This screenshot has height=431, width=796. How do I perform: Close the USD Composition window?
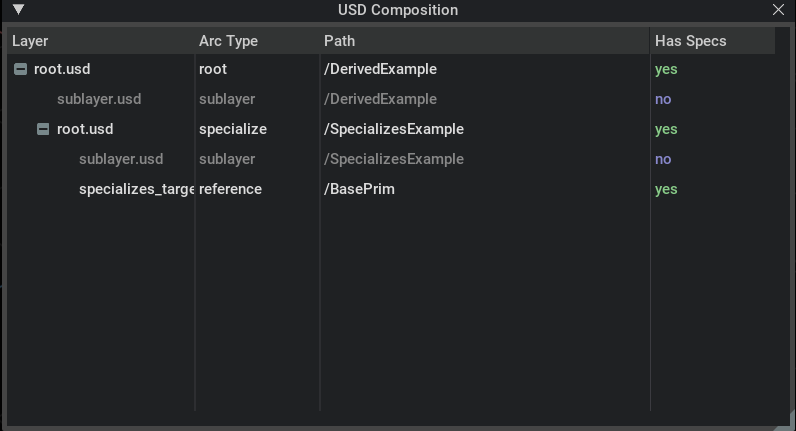[x=779, y=10]
